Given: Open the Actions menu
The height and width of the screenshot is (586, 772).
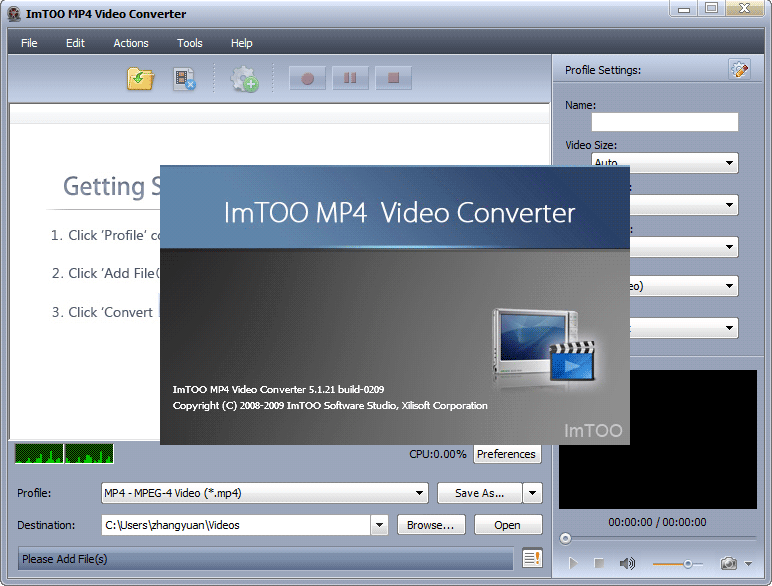Looking at the screenshot, I should [x=131, y=43].
